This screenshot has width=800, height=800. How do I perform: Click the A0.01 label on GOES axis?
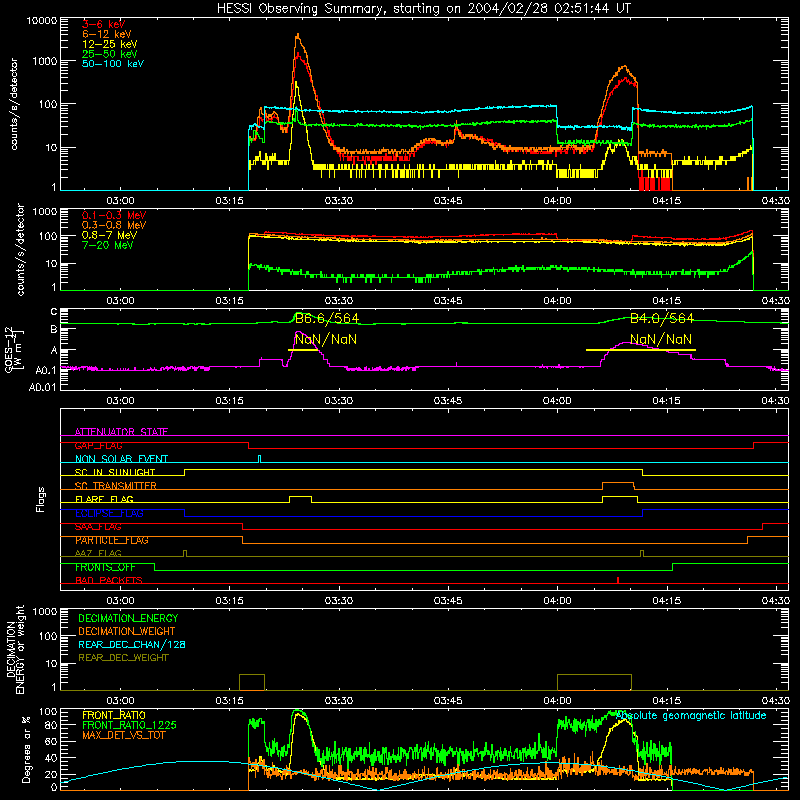pos(43,388)
